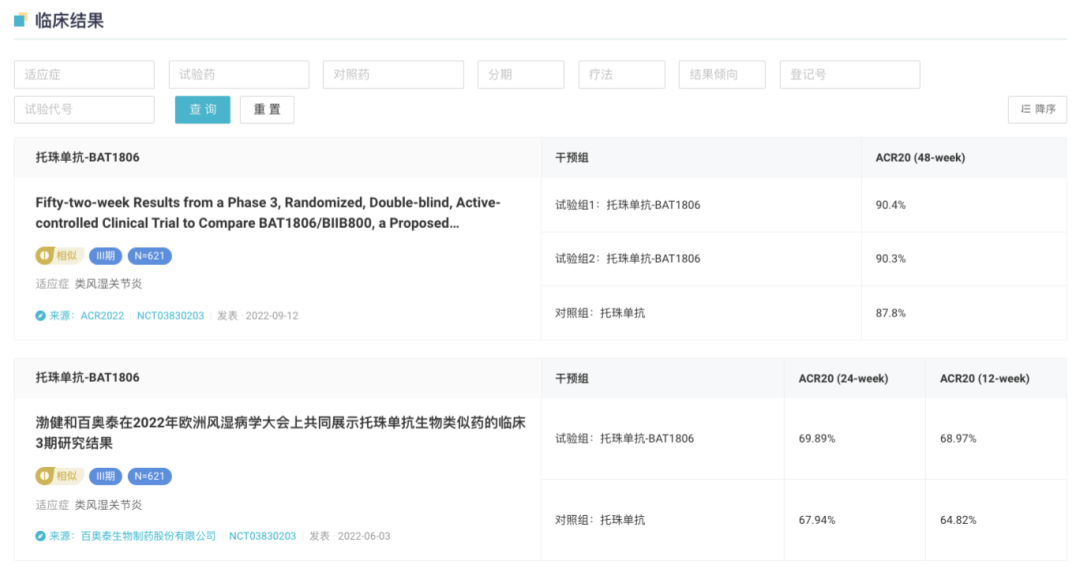1080x572 pixels.
Task: Open the ACR2022 source link
Action: [102, 316]
